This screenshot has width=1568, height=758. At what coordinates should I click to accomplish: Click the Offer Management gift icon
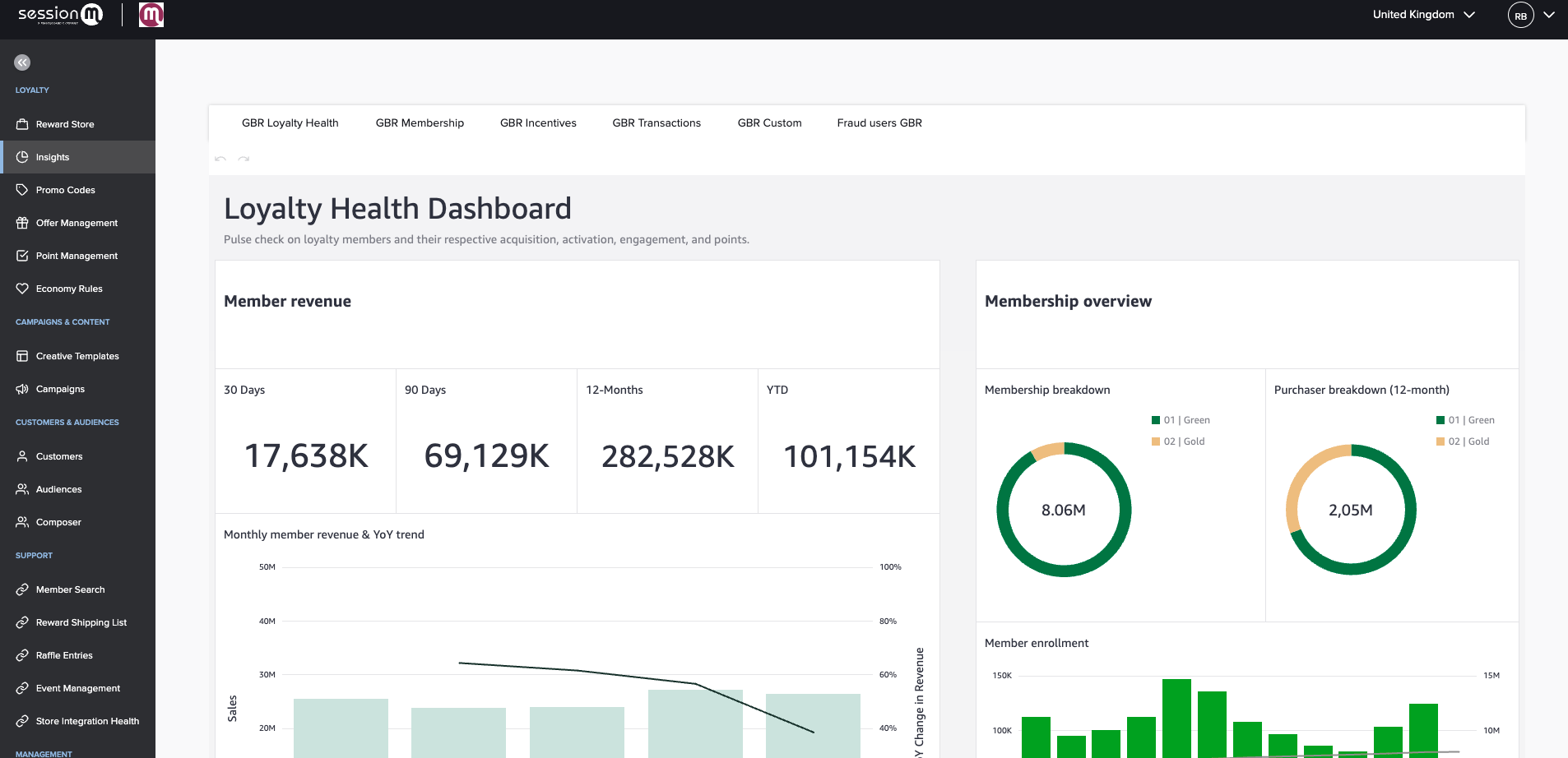[22, 223]
